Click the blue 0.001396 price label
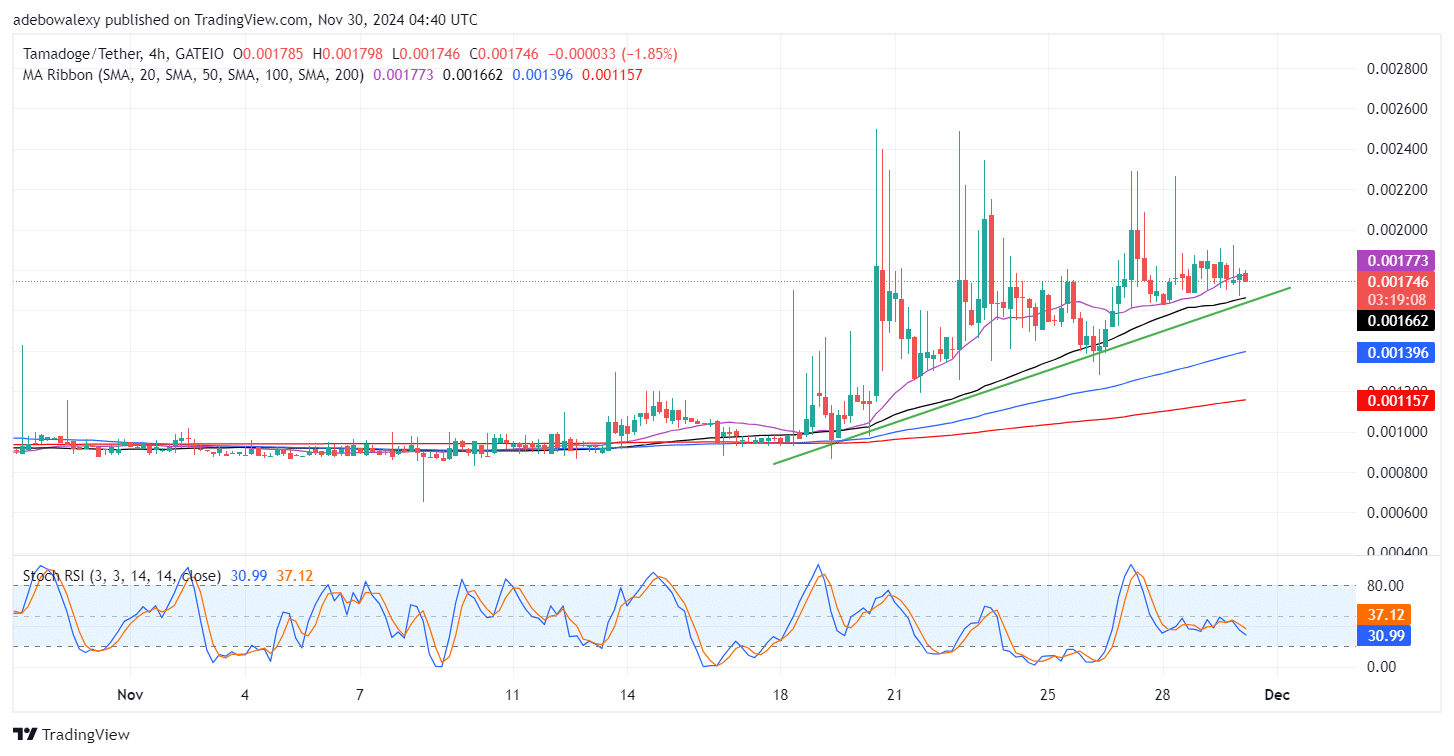Image resolution: width=1454 pixels, height=756 pixels. coord(1395,353)
